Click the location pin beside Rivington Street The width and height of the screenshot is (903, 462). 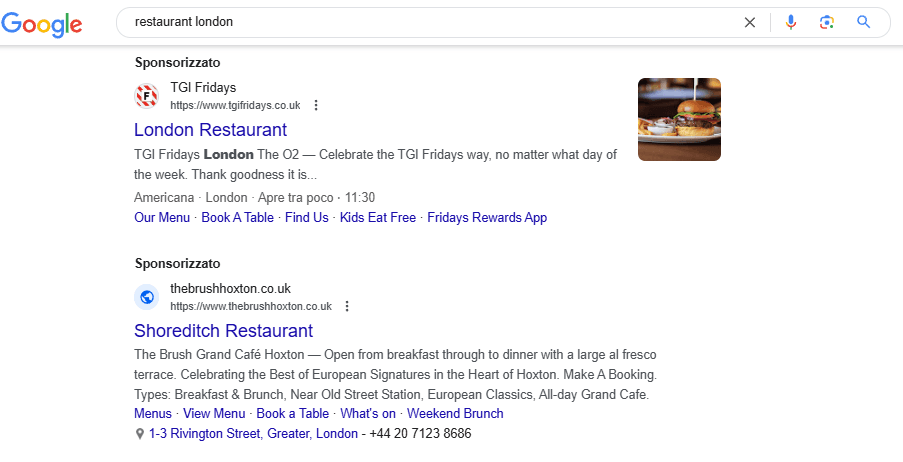(139, 434)
